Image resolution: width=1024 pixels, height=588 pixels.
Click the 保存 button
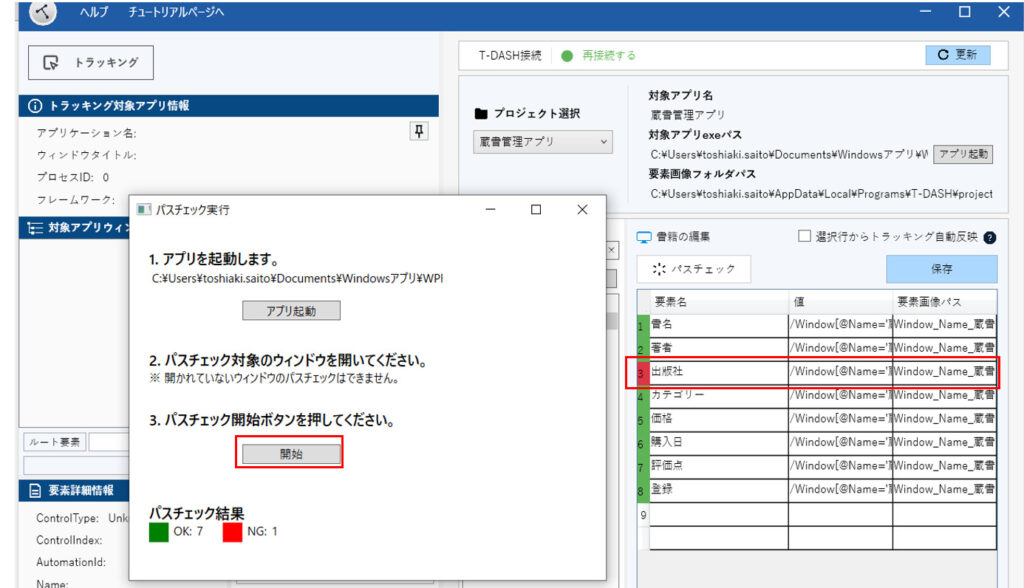pyautogui.click(x=940, y=269)
